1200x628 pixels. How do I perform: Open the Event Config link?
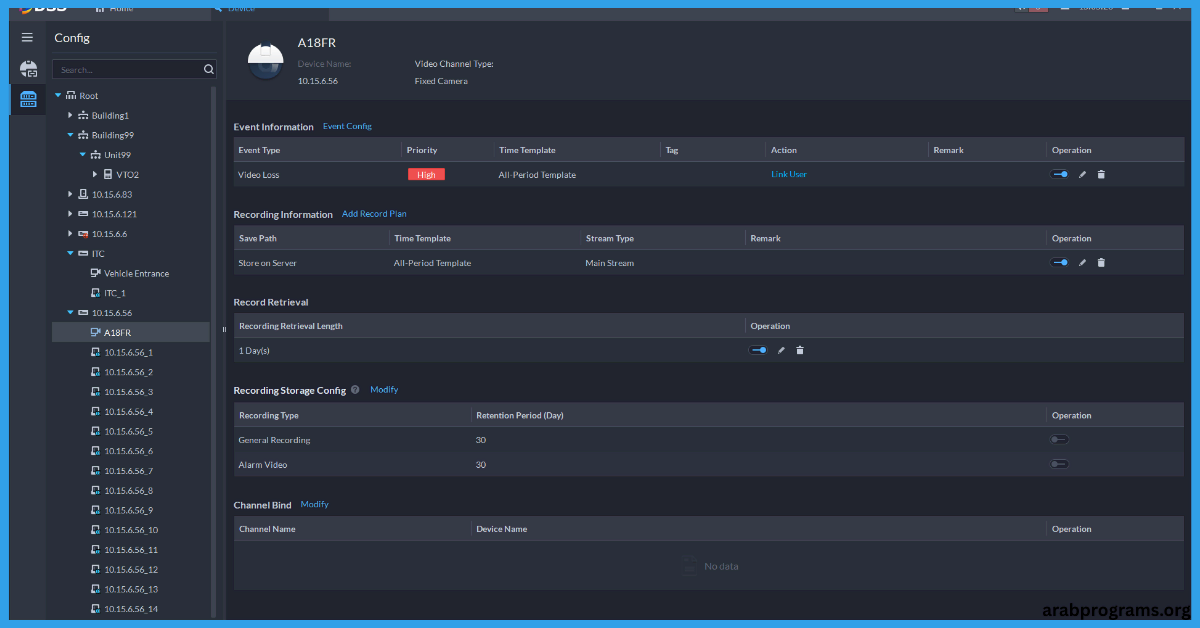point(347,127)
